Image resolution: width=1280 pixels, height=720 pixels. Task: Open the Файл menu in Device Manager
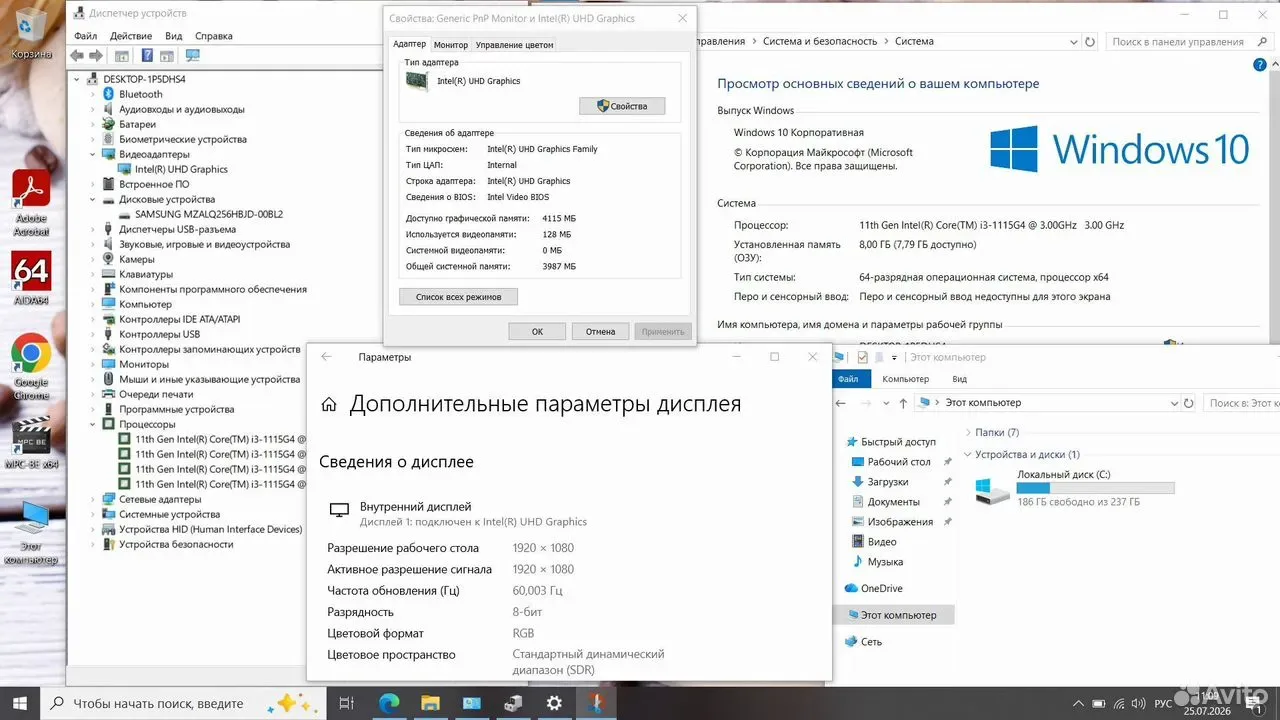[84, 36]
